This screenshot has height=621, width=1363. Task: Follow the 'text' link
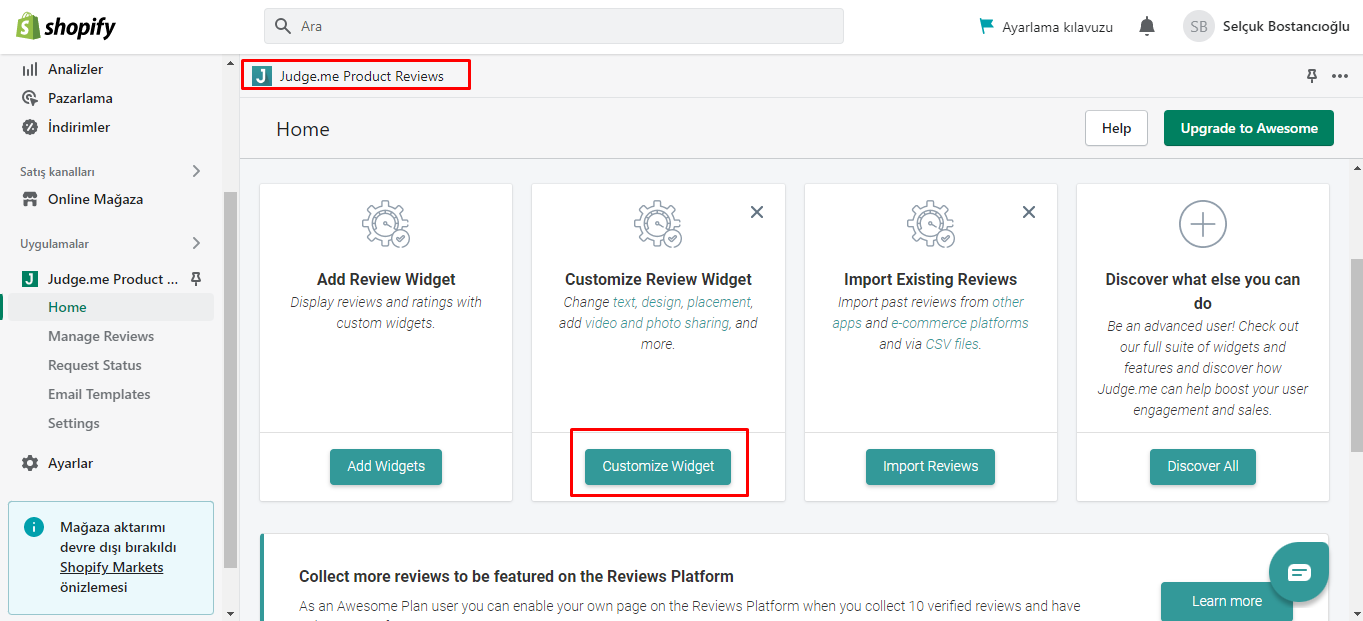(x=624, y=302)
